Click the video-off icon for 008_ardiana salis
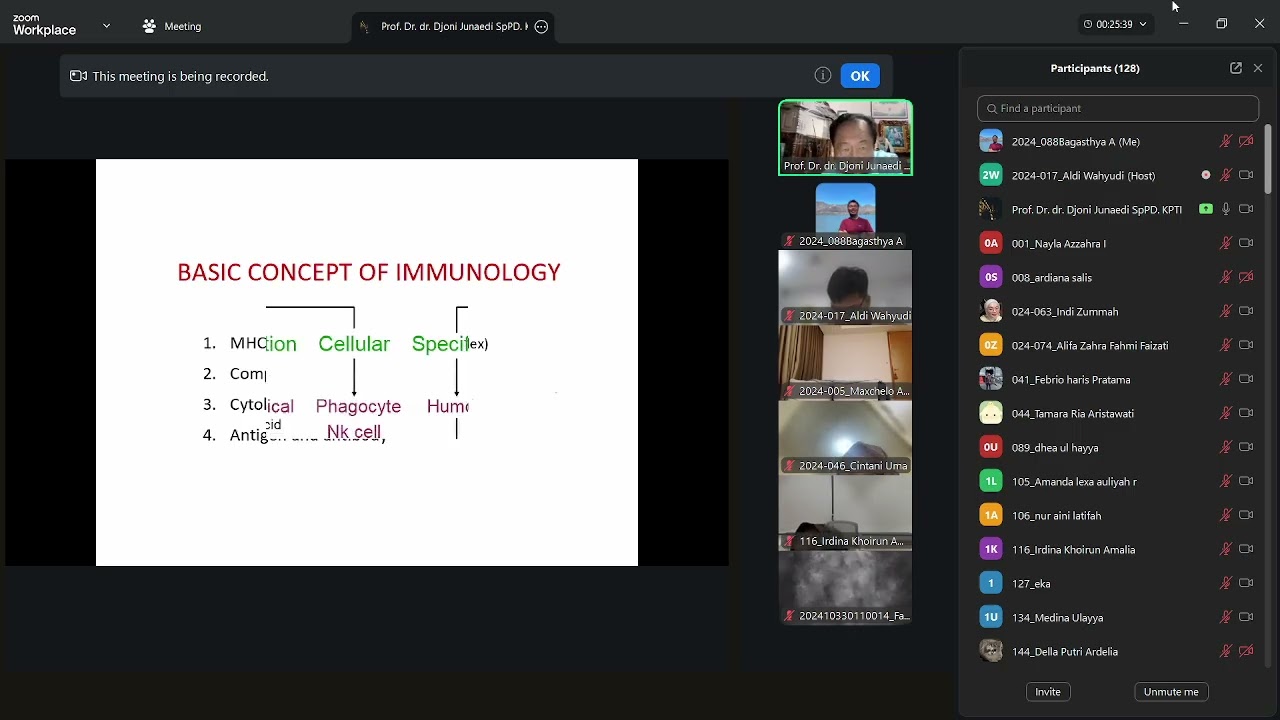 pos(1246,277)
